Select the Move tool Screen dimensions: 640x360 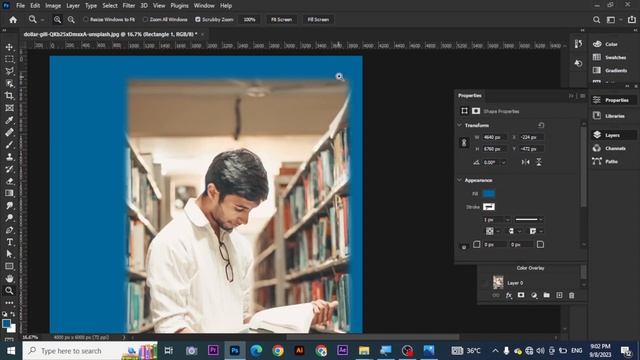point(9,47)
